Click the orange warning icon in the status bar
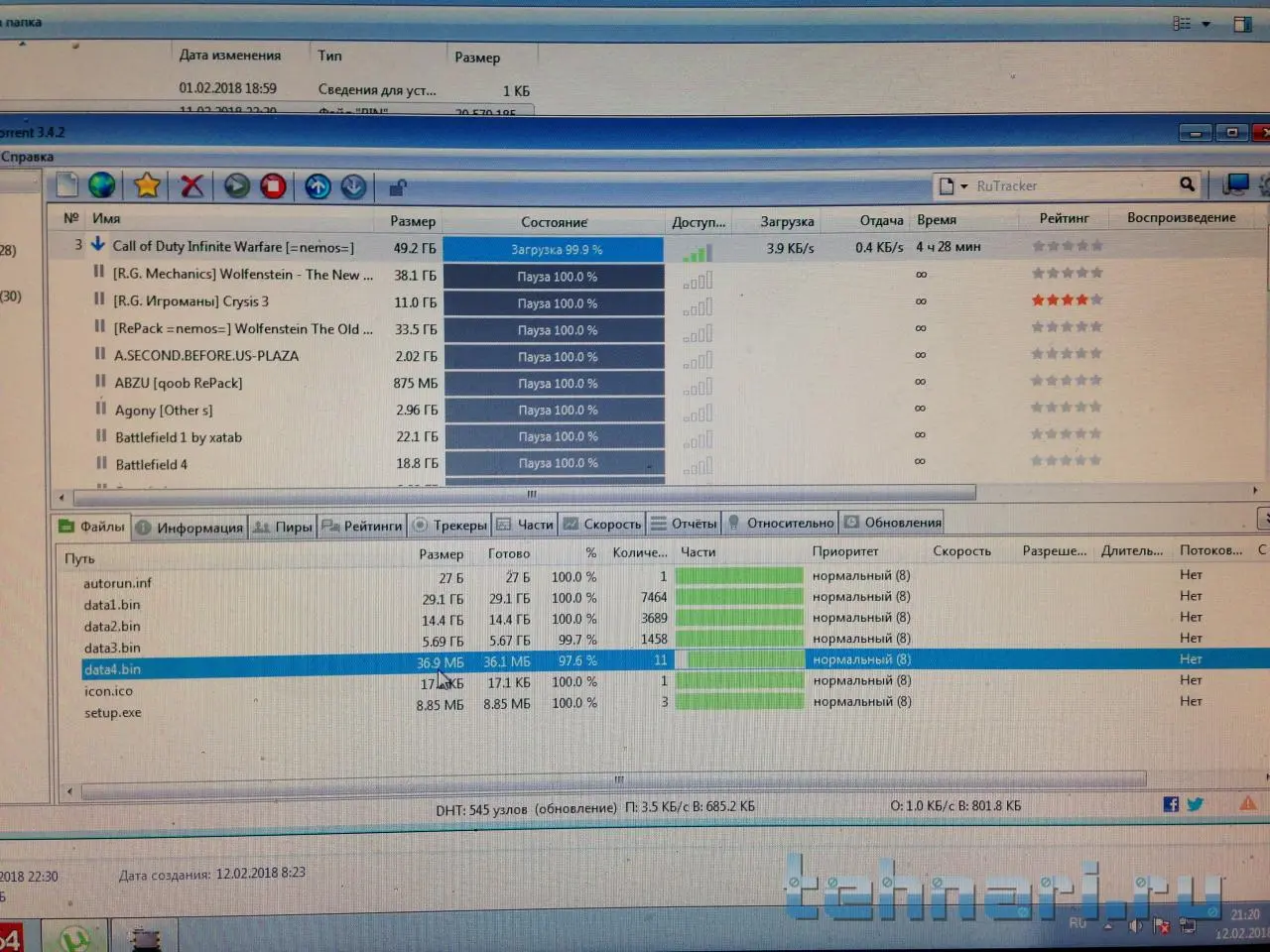 point(1248,804)
